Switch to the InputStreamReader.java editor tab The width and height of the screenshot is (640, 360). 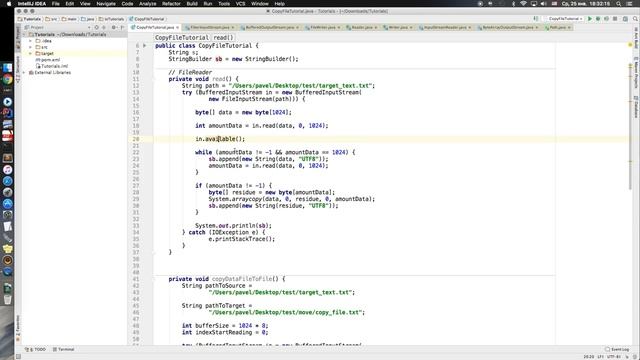pyautogui.click(x=445, y=27)
